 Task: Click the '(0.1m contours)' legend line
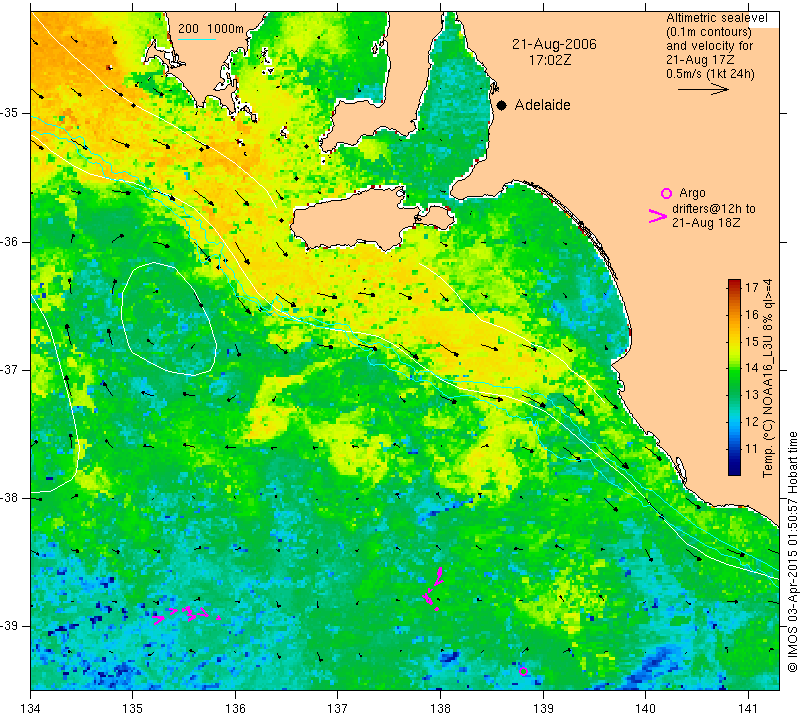click(709, 32)
